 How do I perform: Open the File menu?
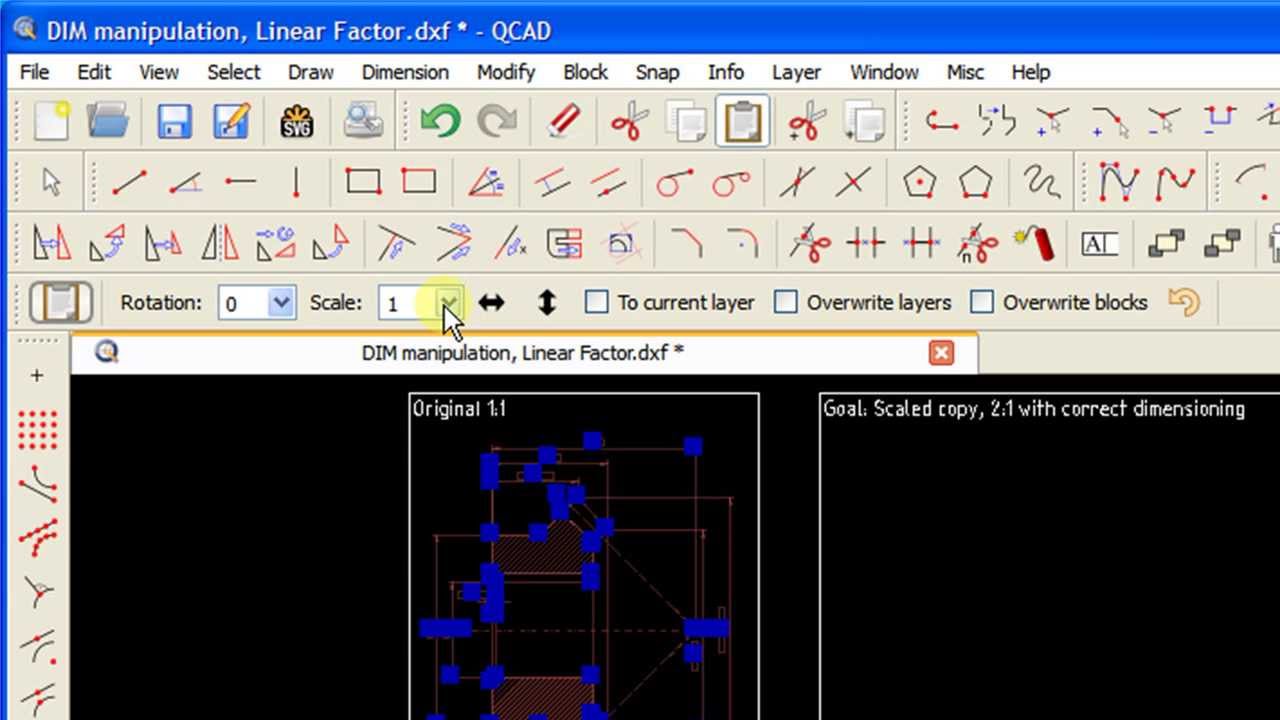pos(34,72)
